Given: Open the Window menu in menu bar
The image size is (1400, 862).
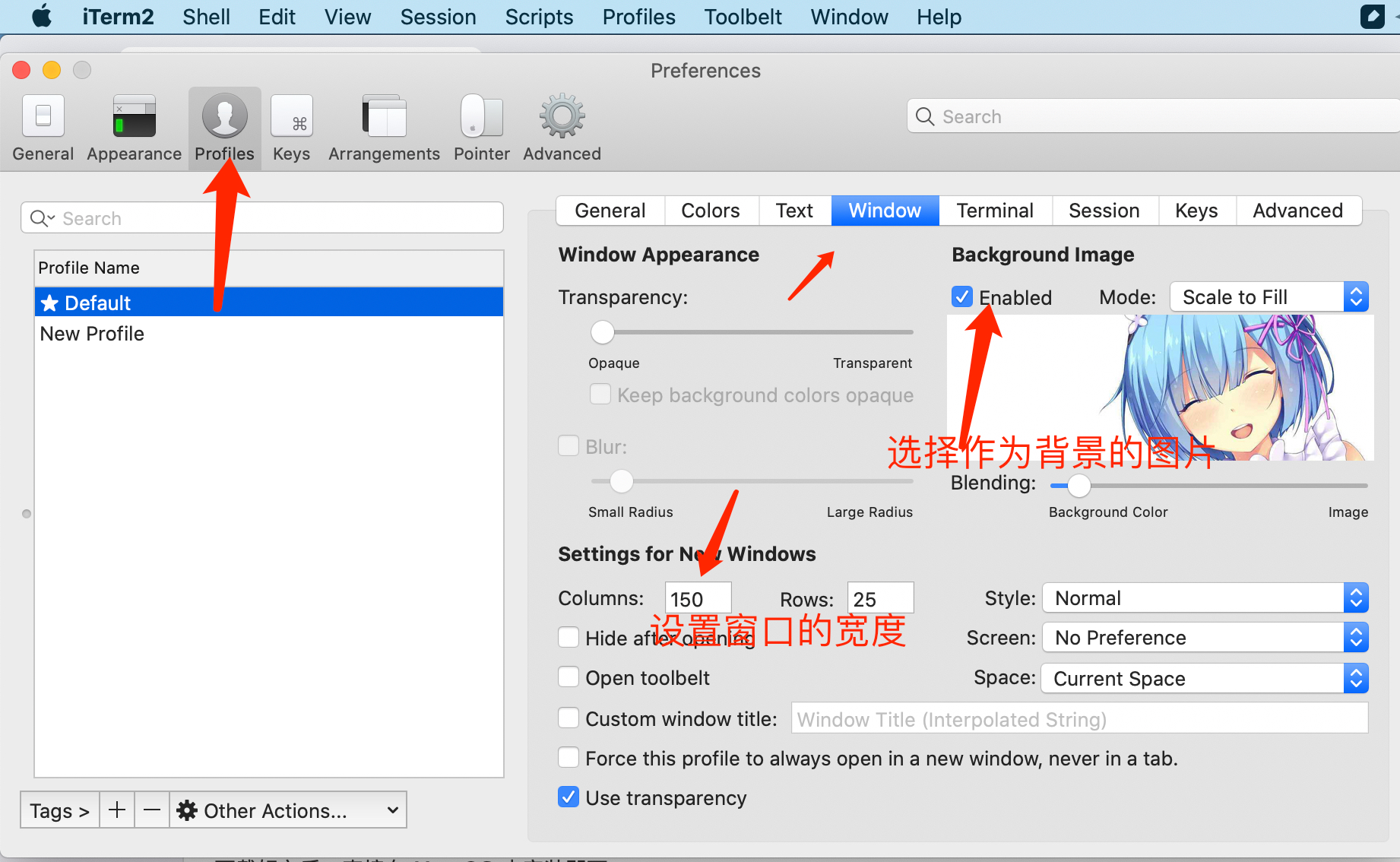Looking at the screenshot, I should click(x=849, y=17).
